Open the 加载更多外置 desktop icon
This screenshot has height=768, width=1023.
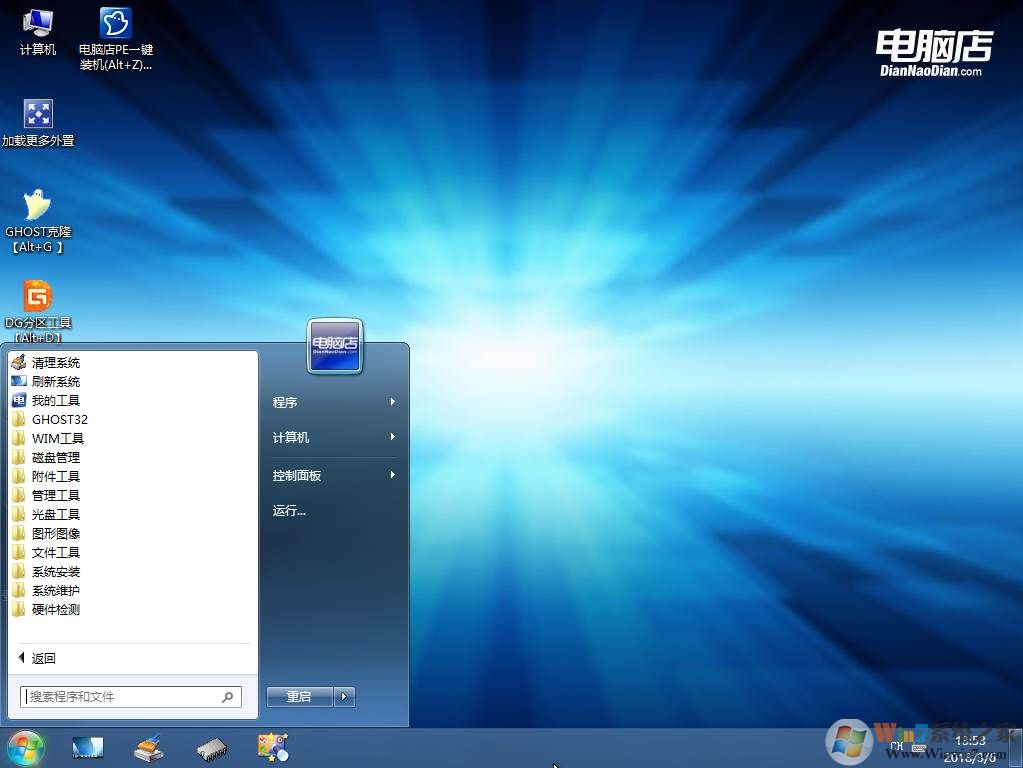(38, 115)
